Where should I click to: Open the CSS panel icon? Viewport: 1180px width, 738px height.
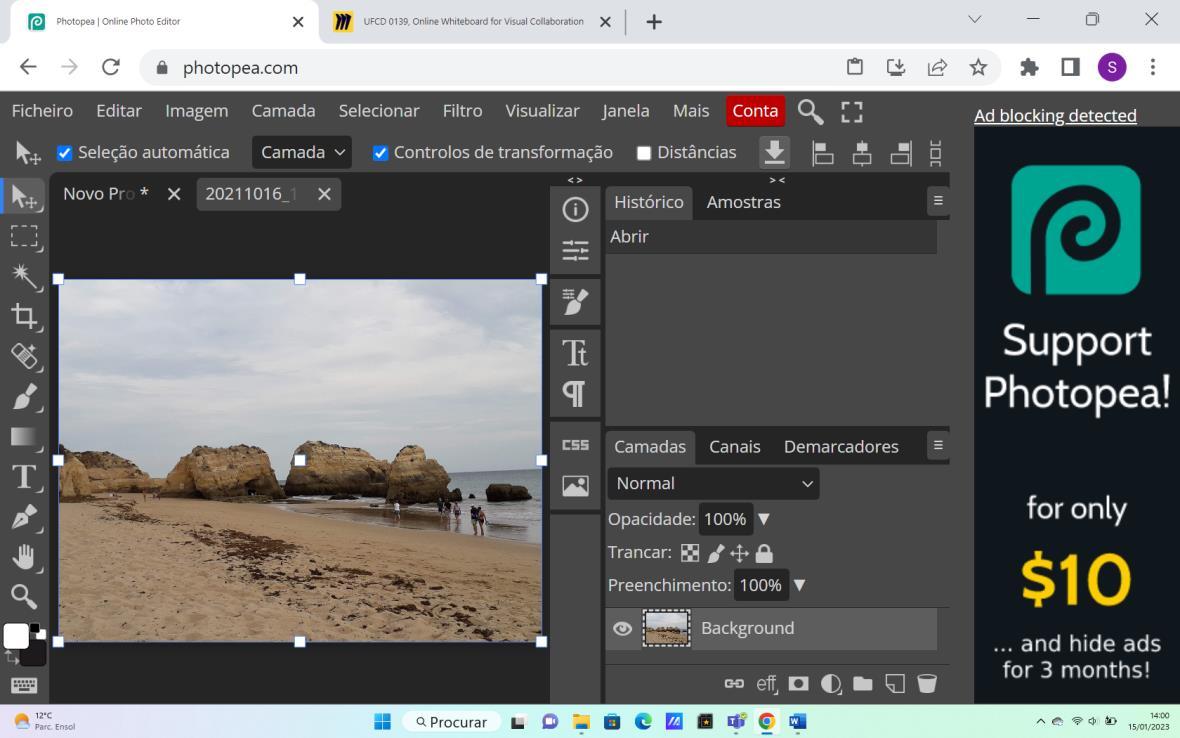tap(575, 445)
